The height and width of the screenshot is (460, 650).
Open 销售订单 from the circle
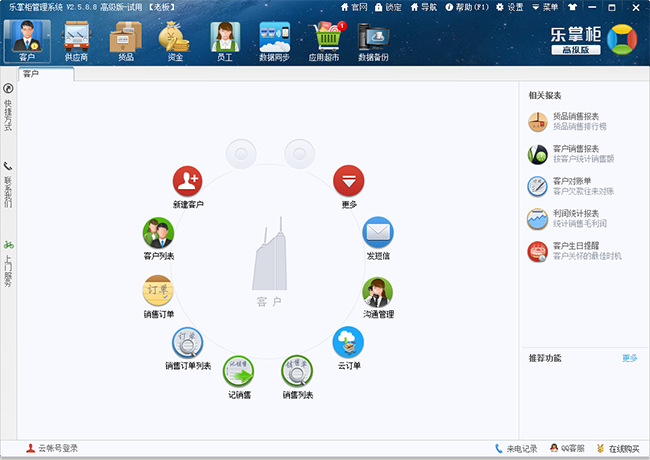coord(158,291)
